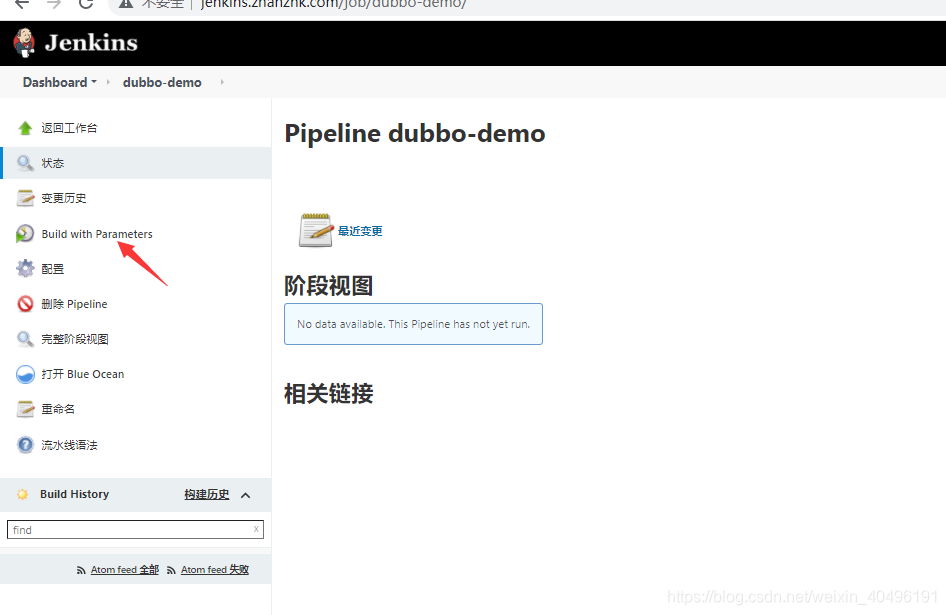Image resolution: width=946 pixels, height=615 pixels.
Task: Click the Jenkins butler logo icon
Action: click(x=24, y=43)
